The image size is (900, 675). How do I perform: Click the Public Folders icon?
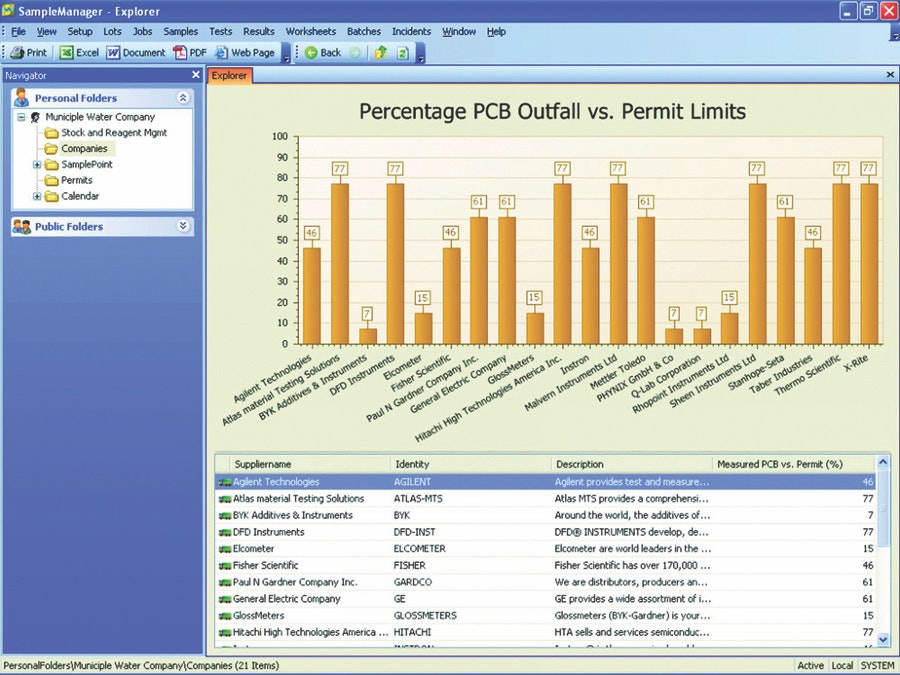[22, 226]
